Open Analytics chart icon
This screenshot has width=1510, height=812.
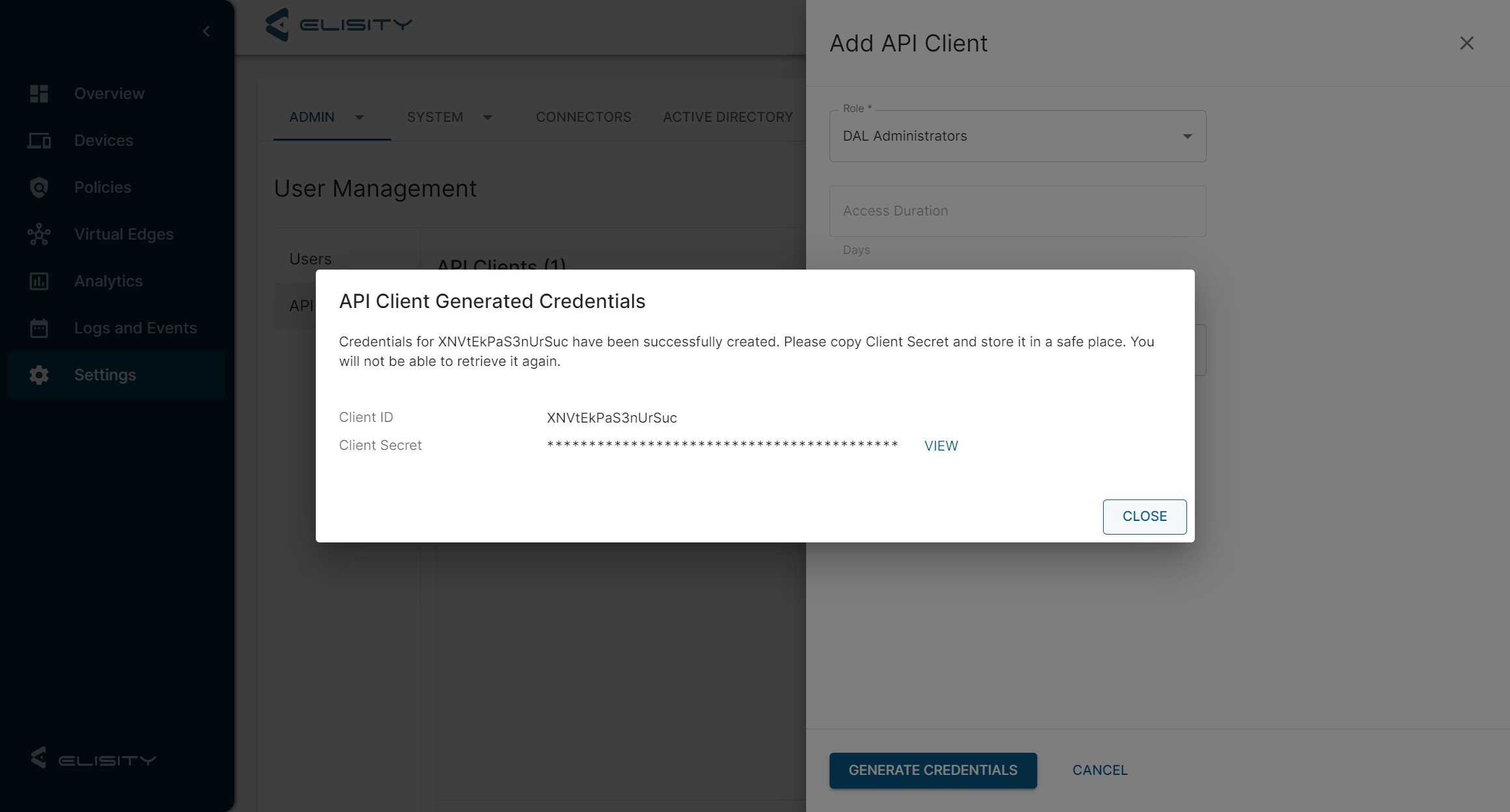(39, 281)
